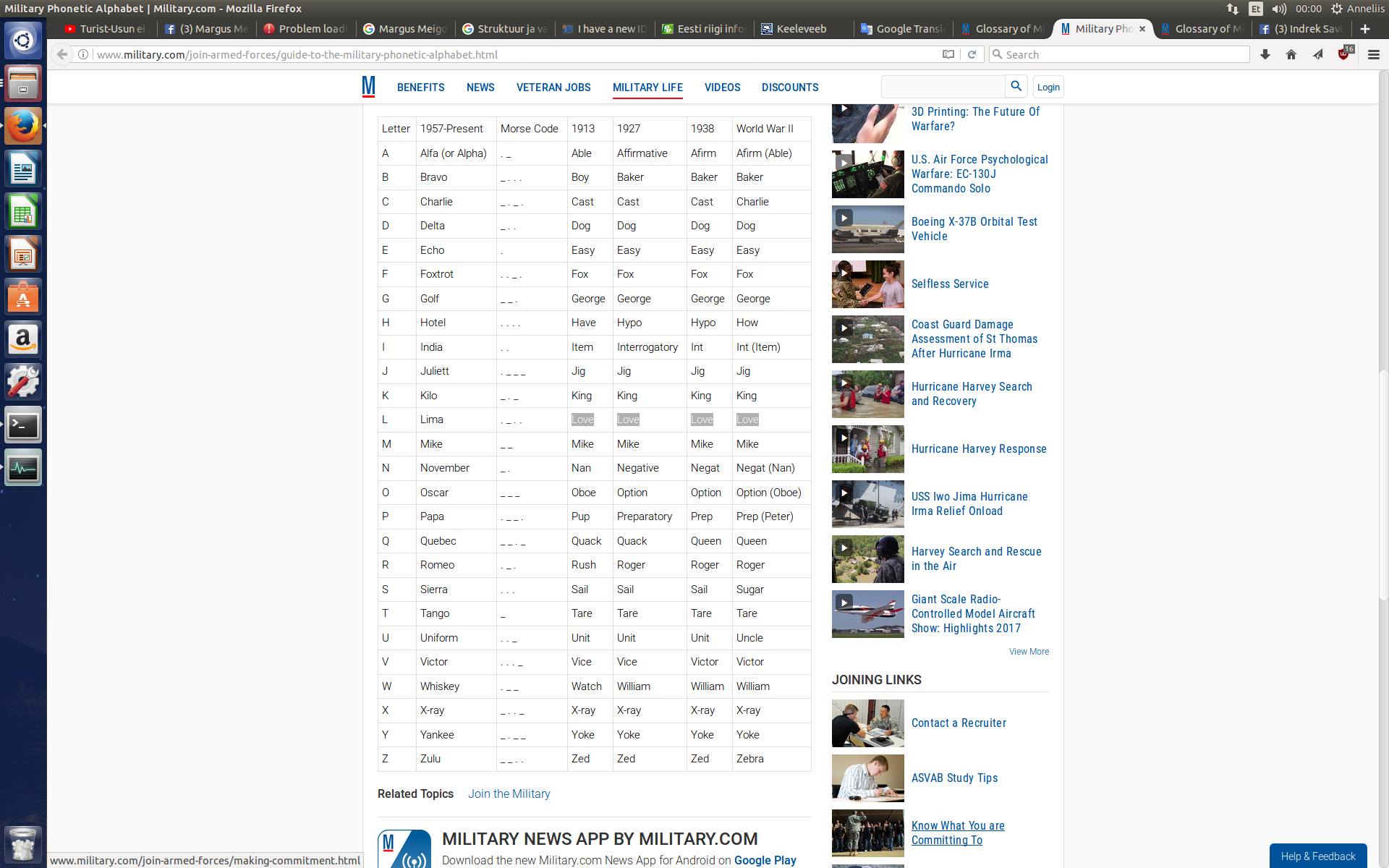Open the VETERAN JOBS menu
The width and height of the screenshot is (1389, 868).
[x=553, y=87]
